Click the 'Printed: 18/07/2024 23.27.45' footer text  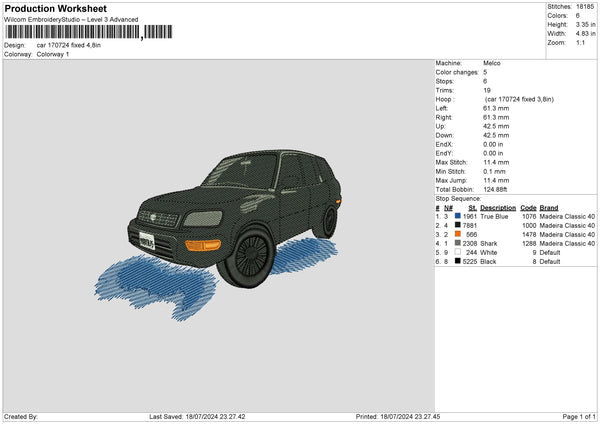click(398, 417)
